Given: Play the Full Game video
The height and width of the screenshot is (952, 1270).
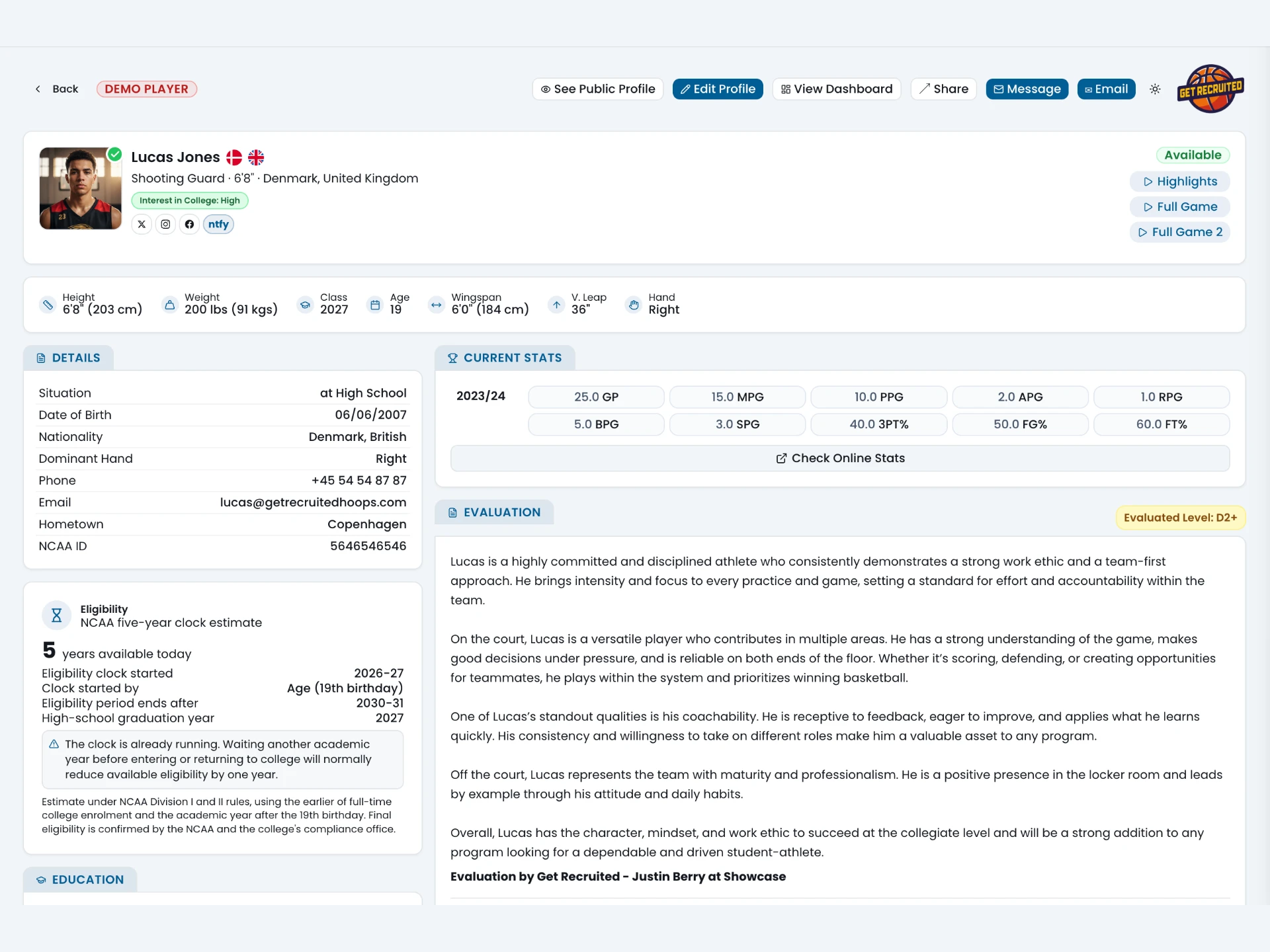Looking at the screenshot, I should [x=1180, y=207].
